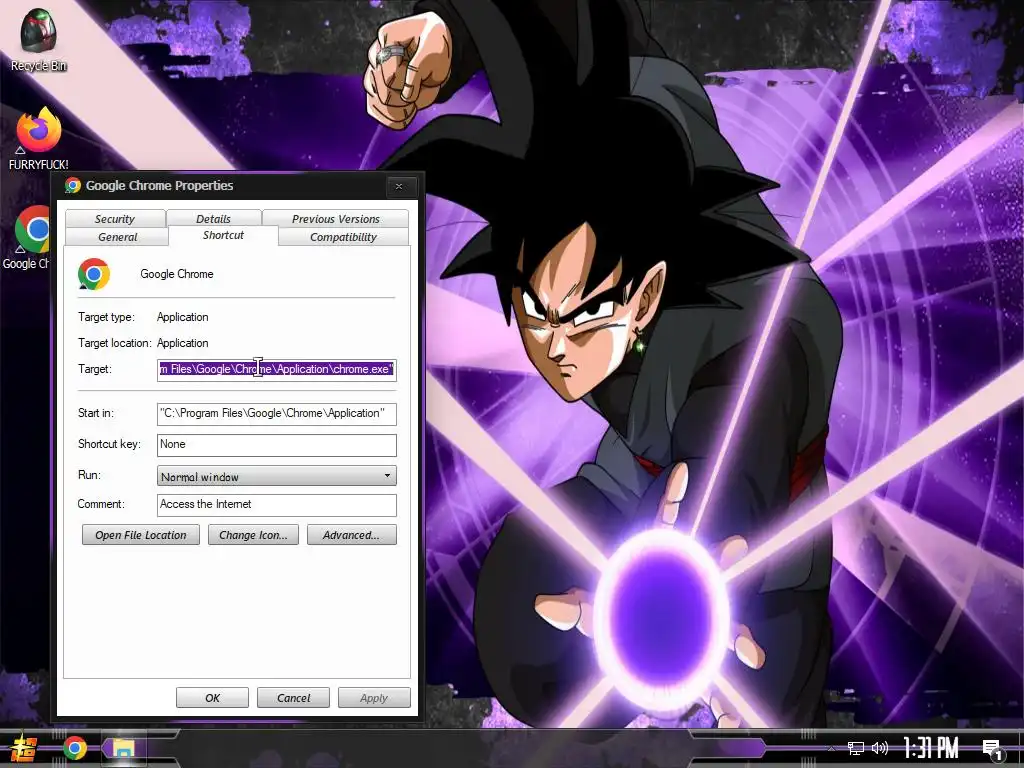Screen dimensions: 1024x768
Task: Click the Apply button
Action: pyautogui.click(x=374, y=697)
